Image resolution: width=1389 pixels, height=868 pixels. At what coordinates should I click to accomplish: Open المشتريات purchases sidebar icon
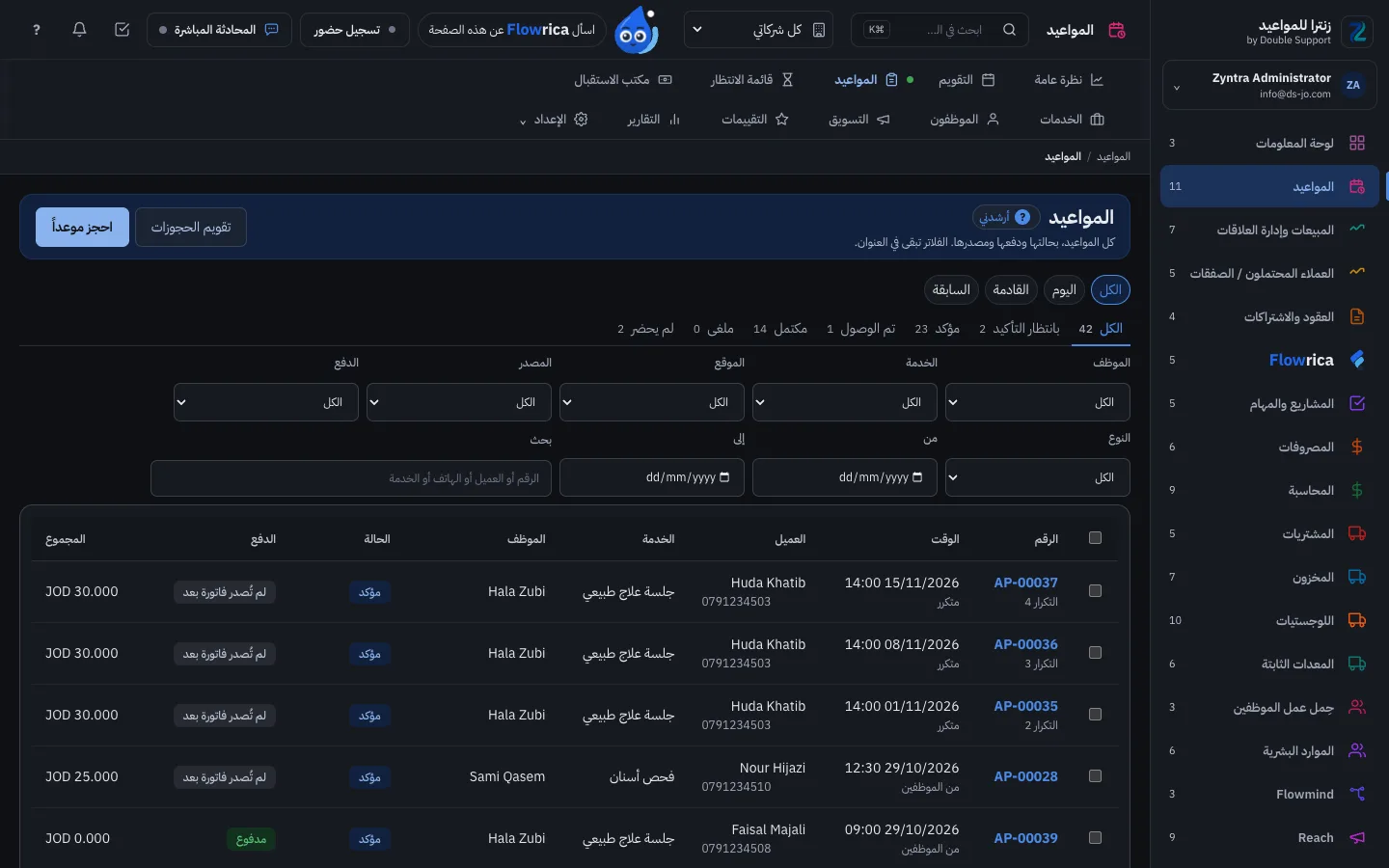point(1357,533)
